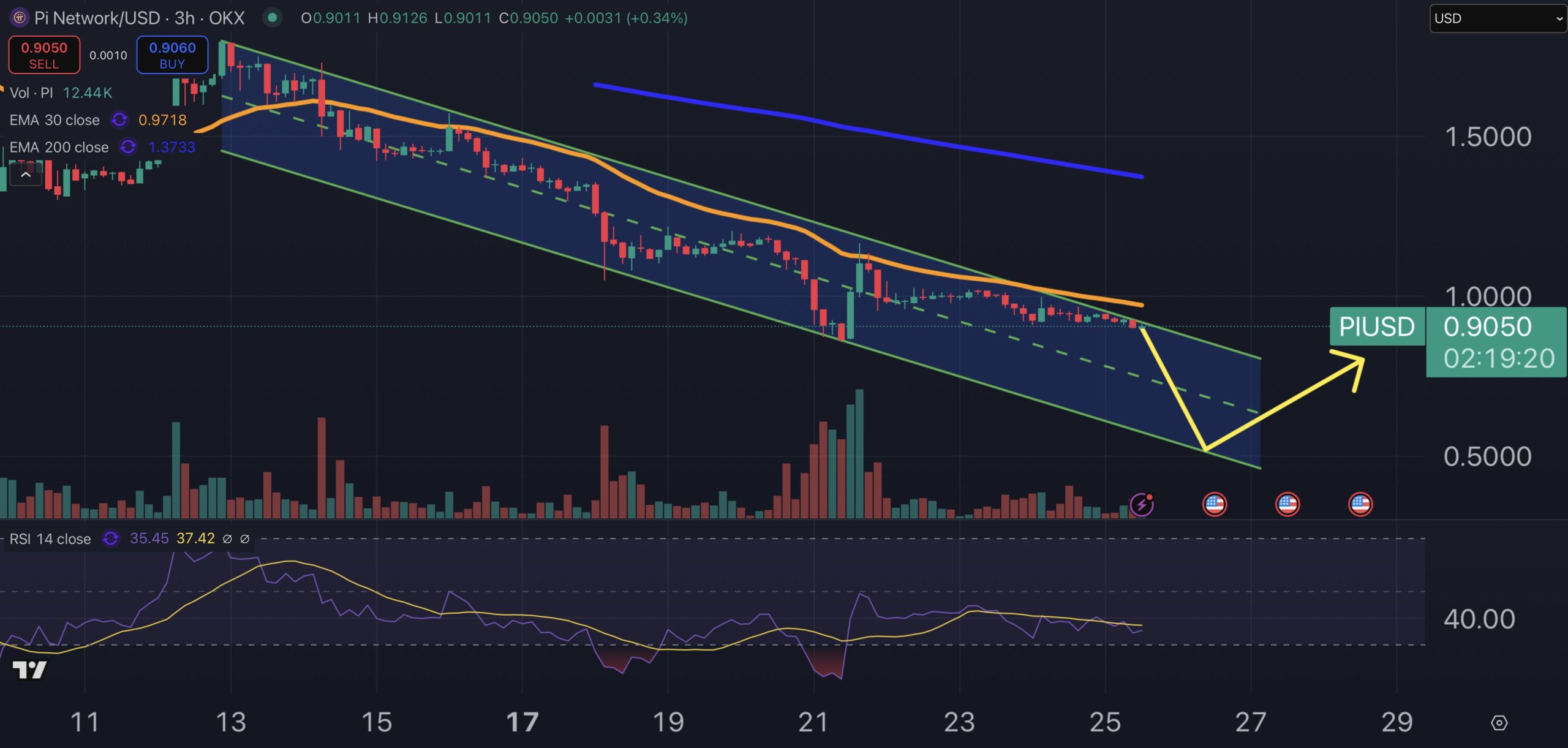Open the USD currency dropdown

(1497, 18)
